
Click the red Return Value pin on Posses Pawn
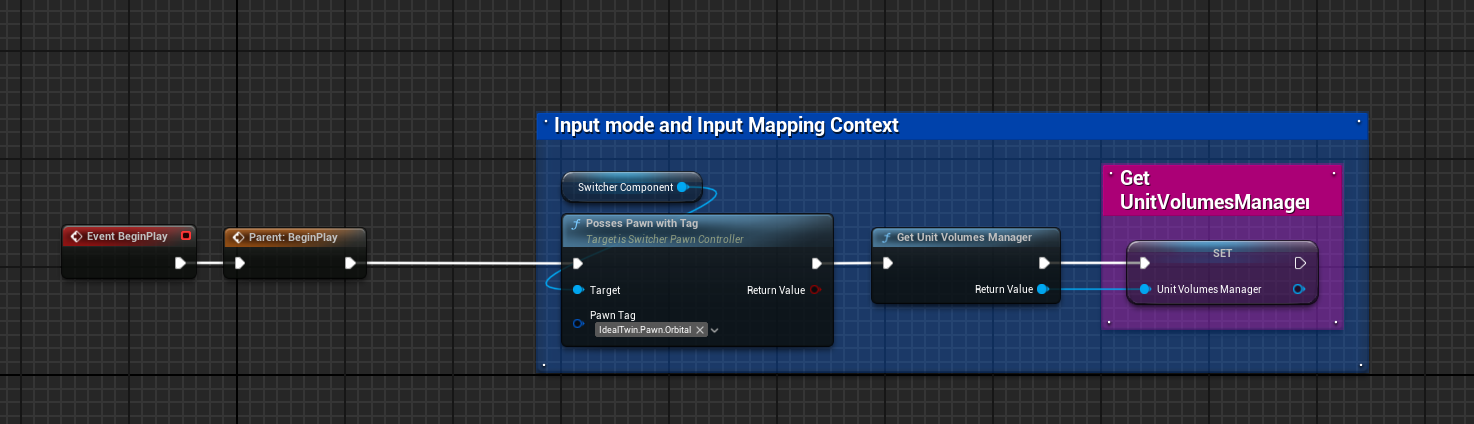[x=815, y=290]
